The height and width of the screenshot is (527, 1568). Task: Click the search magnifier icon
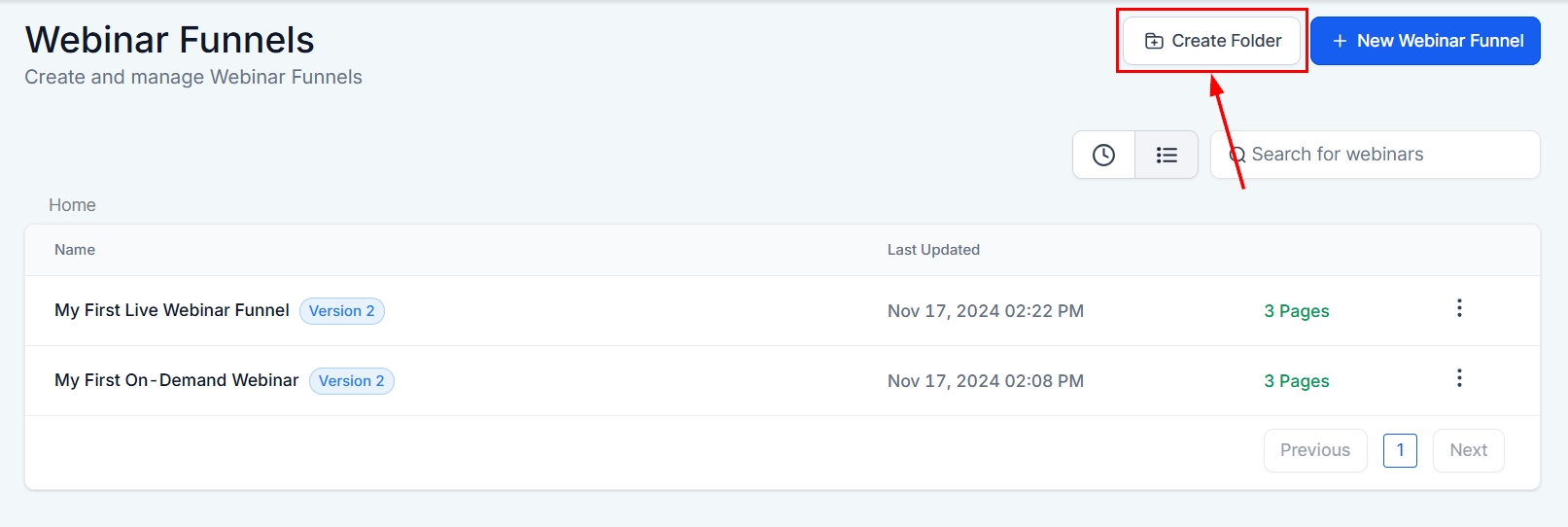1237,155
